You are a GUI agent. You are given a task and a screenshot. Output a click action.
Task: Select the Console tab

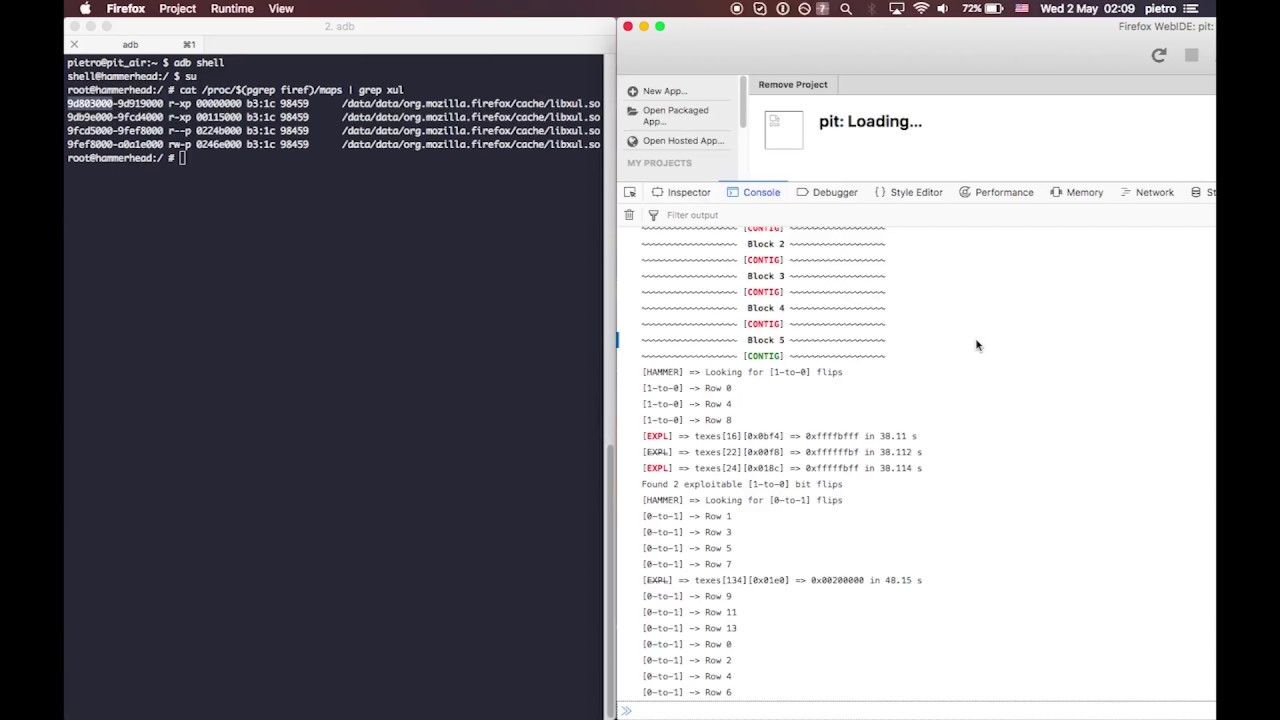click(x=754, y=192)
